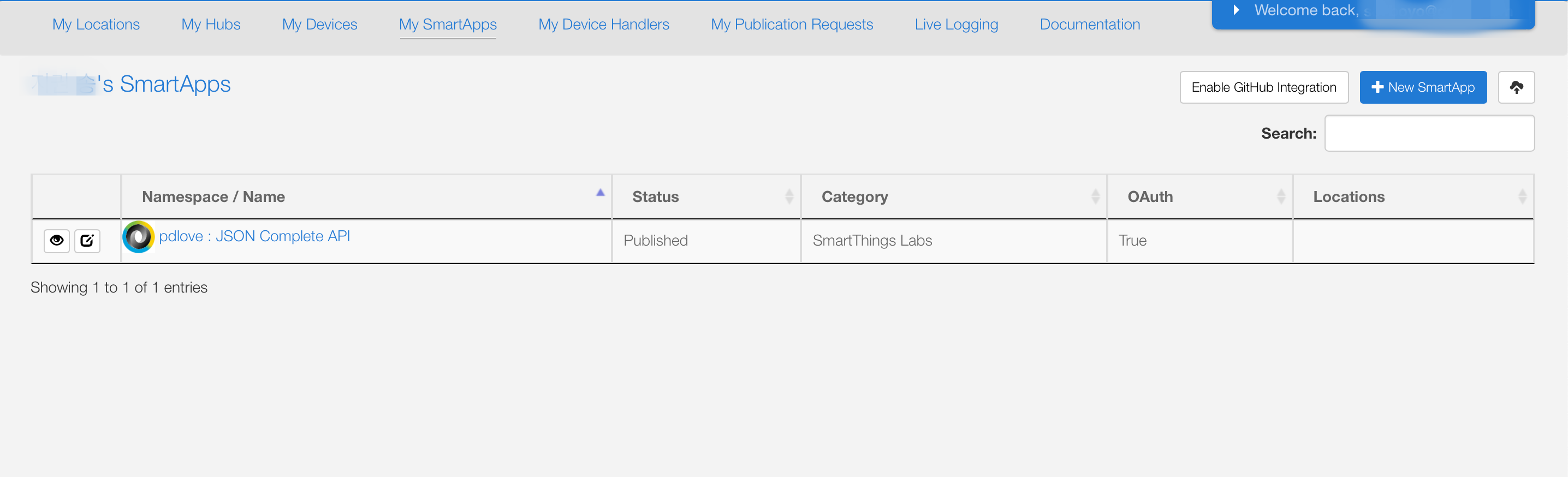
Task: Open My Device Handlers
Action: (x=603, y=25)
